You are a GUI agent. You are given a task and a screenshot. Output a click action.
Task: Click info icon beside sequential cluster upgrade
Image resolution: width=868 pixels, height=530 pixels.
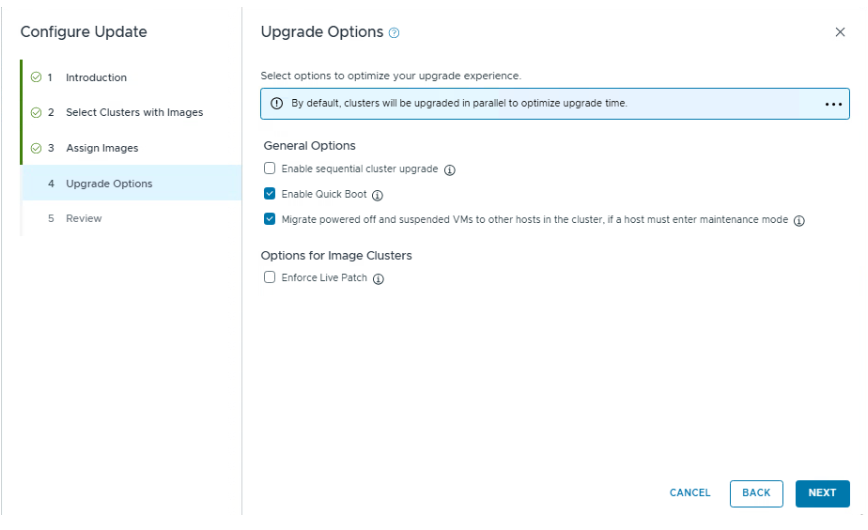pyautogui.click(x=450, y=170)
